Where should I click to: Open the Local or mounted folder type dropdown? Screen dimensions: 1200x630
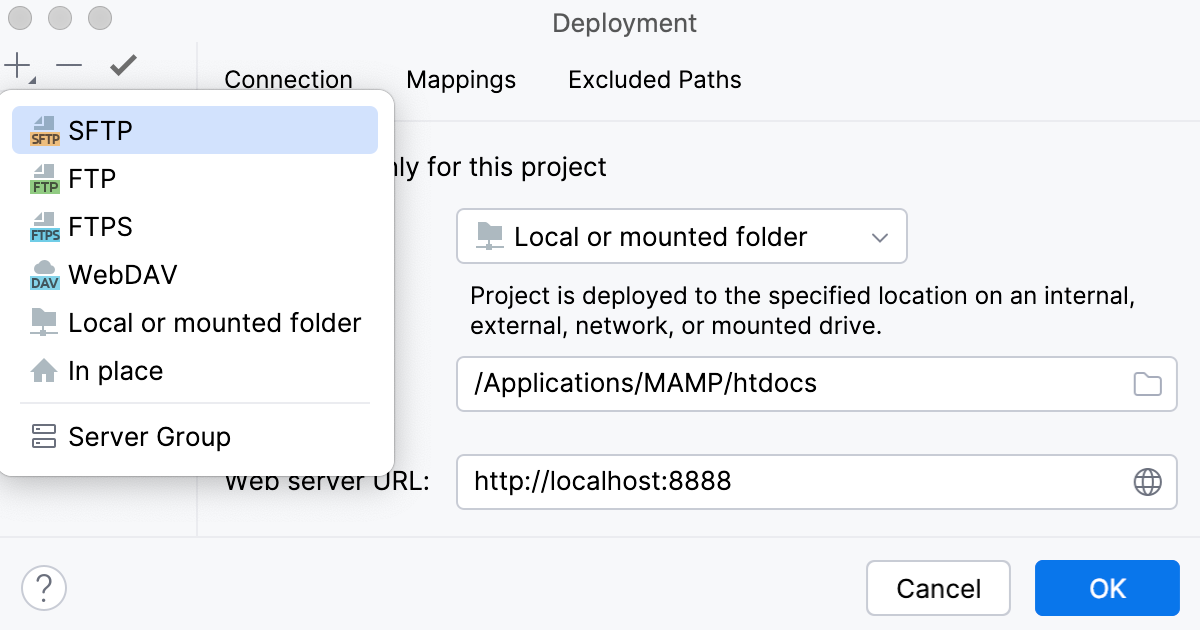[879, 236]
